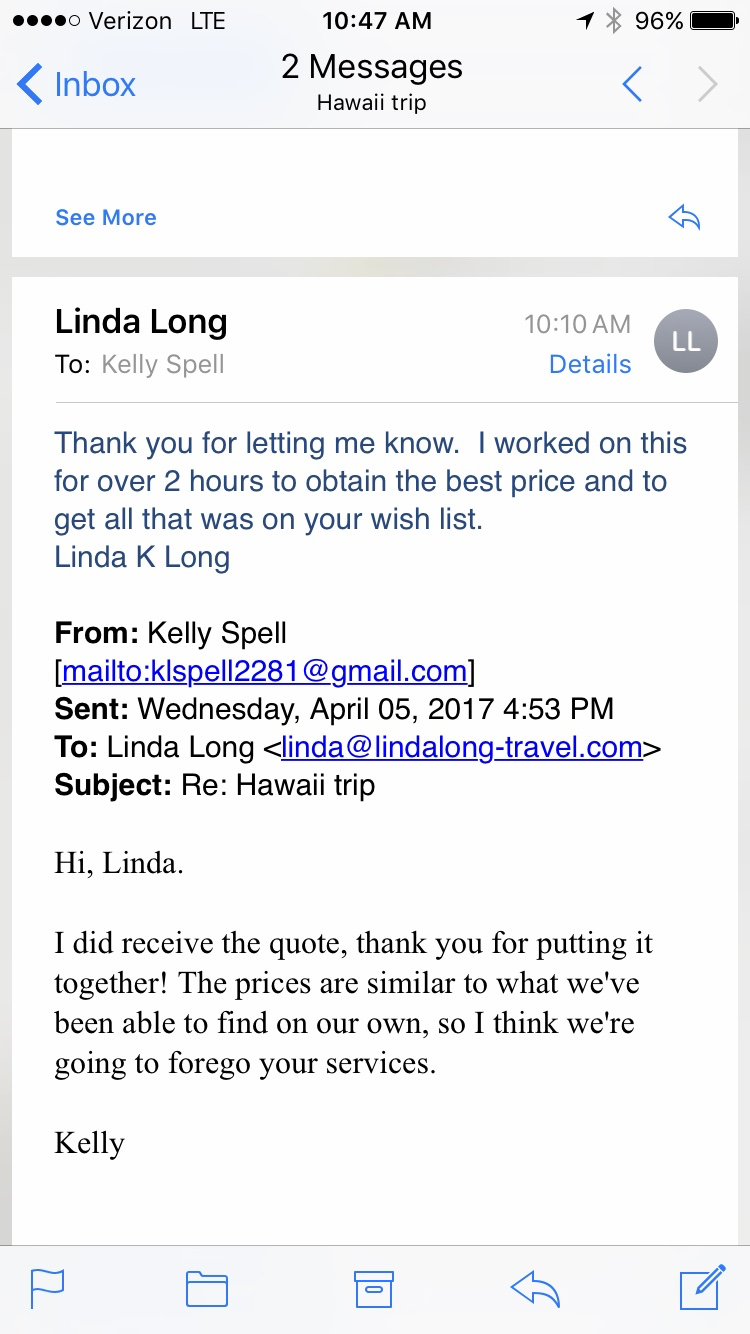Expand message with See More
Viewport: 750px width, 1334px height.
tap(106, 218)
